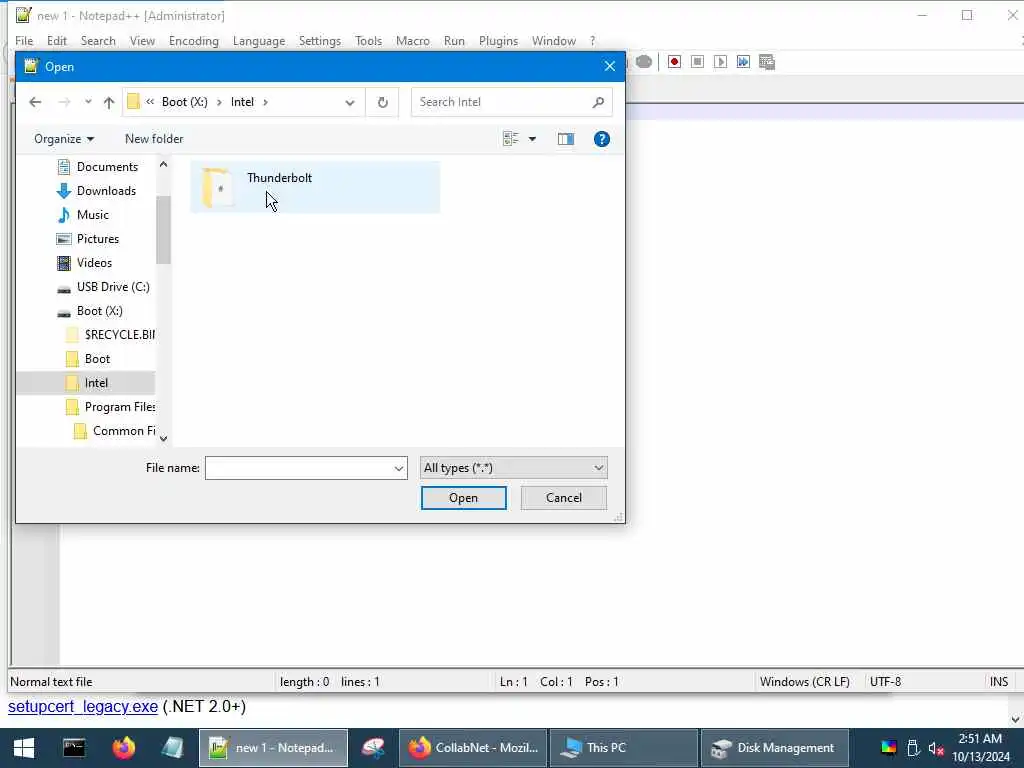1024x768 pixels.
Task: Click the macro Playback icon
Action: (x=720, y=62)
